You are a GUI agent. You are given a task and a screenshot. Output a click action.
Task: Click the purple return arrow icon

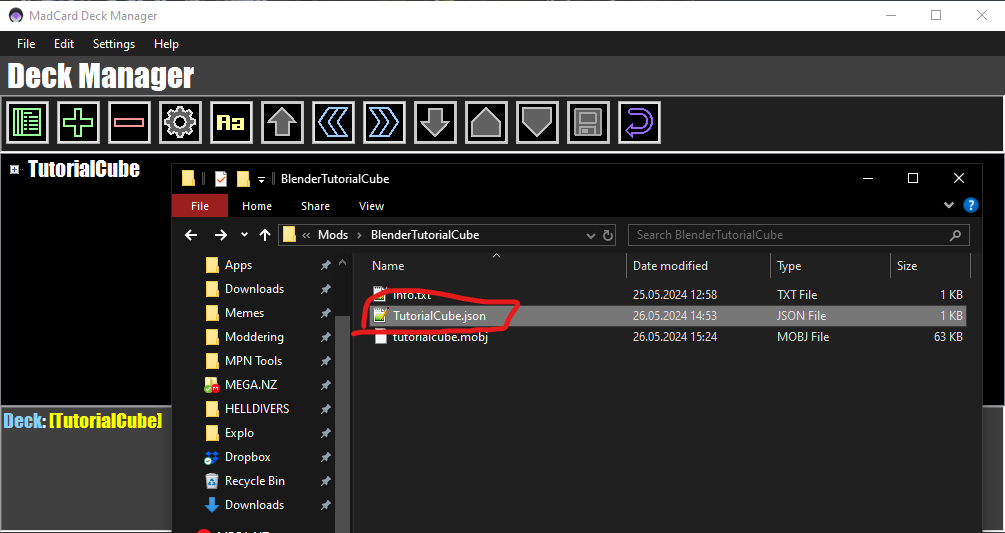[640, 122]
